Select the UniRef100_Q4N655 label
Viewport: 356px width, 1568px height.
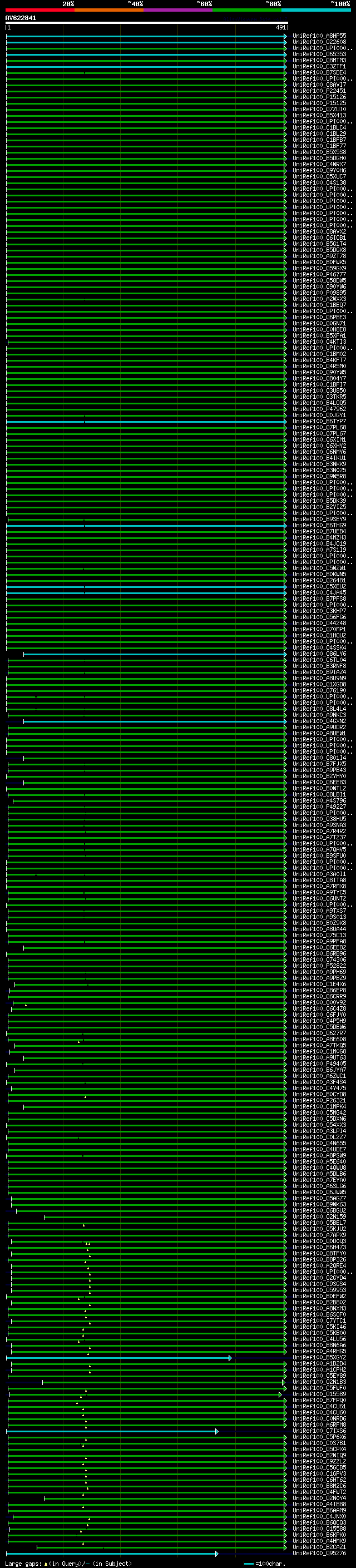(x=319, y=1143)
